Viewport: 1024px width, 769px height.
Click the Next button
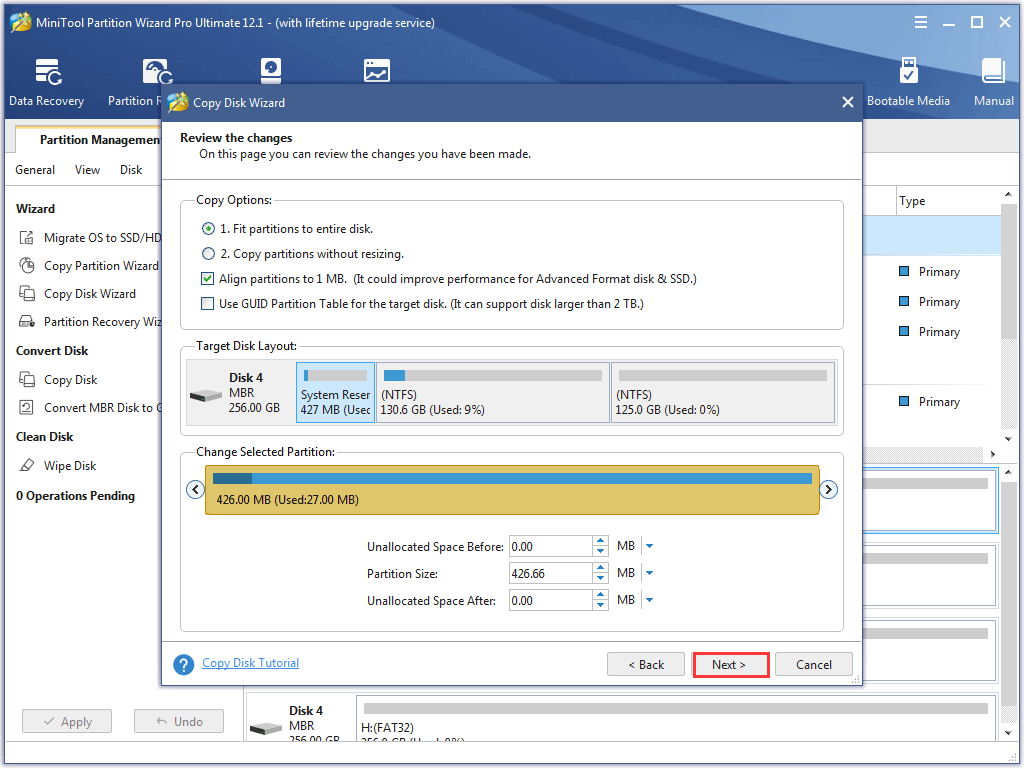tap(730, 665)
